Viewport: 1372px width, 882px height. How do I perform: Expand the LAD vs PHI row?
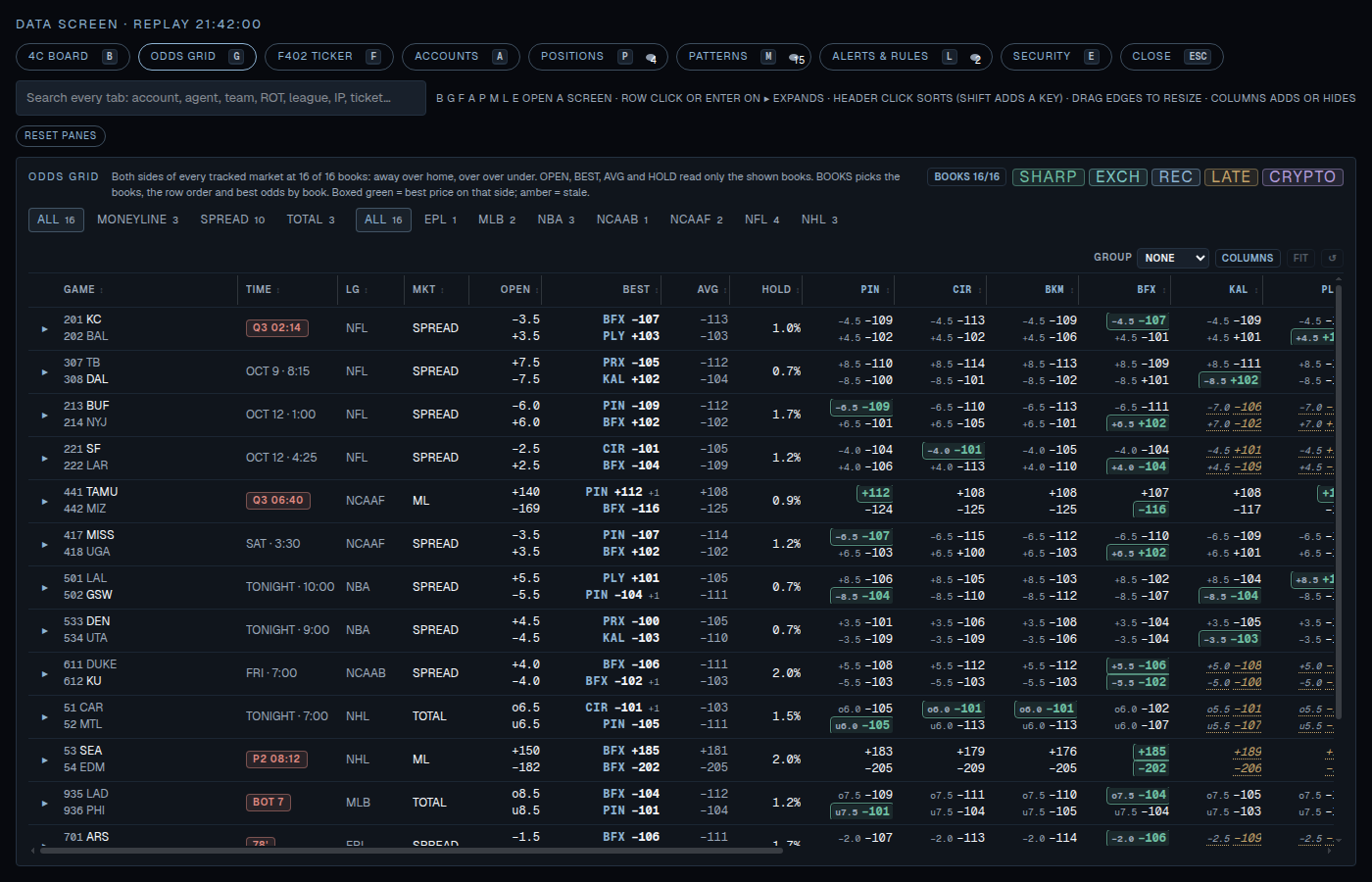click(x=44, y=804)
